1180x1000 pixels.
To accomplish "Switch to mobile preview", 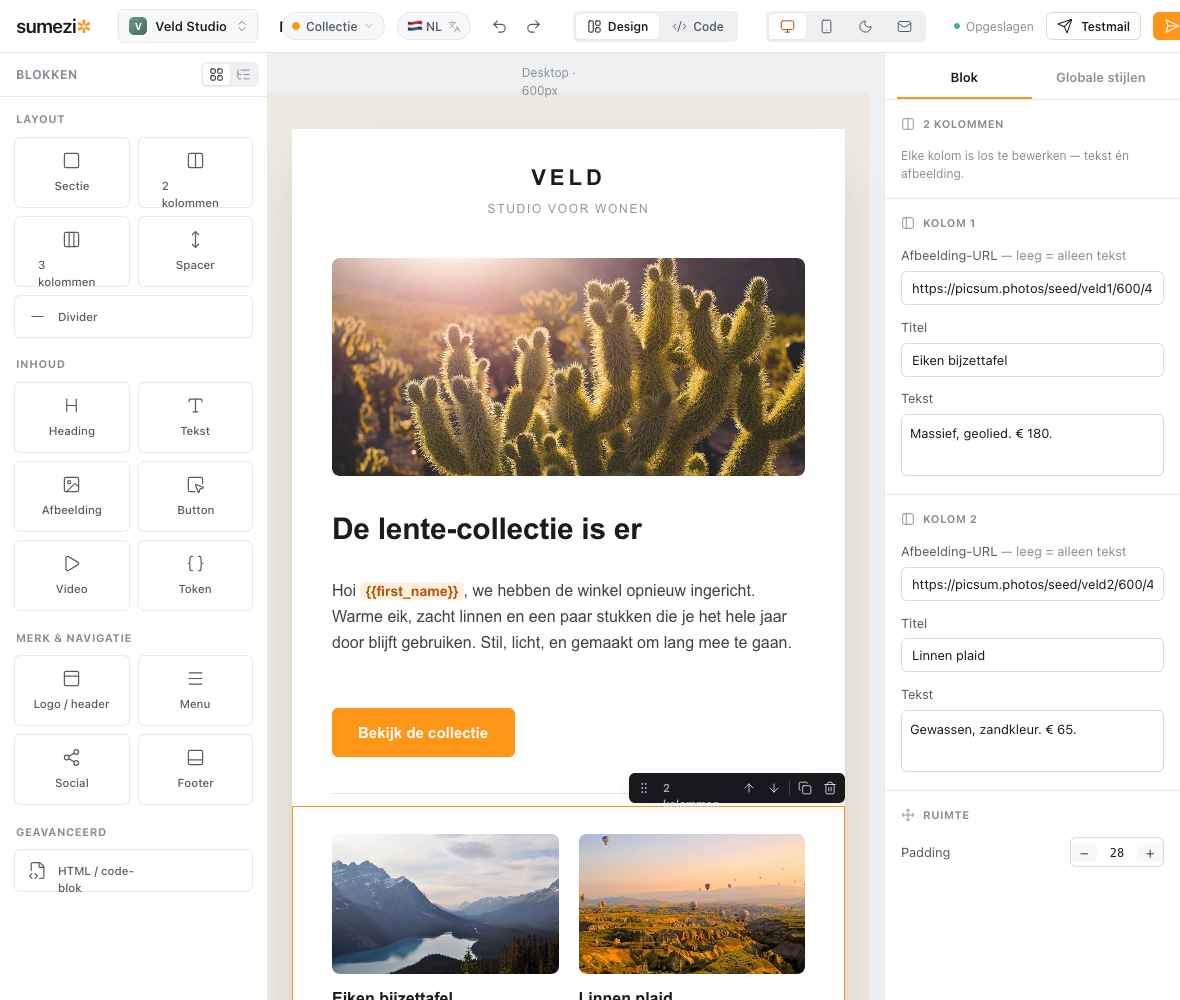I will [826, 26].
